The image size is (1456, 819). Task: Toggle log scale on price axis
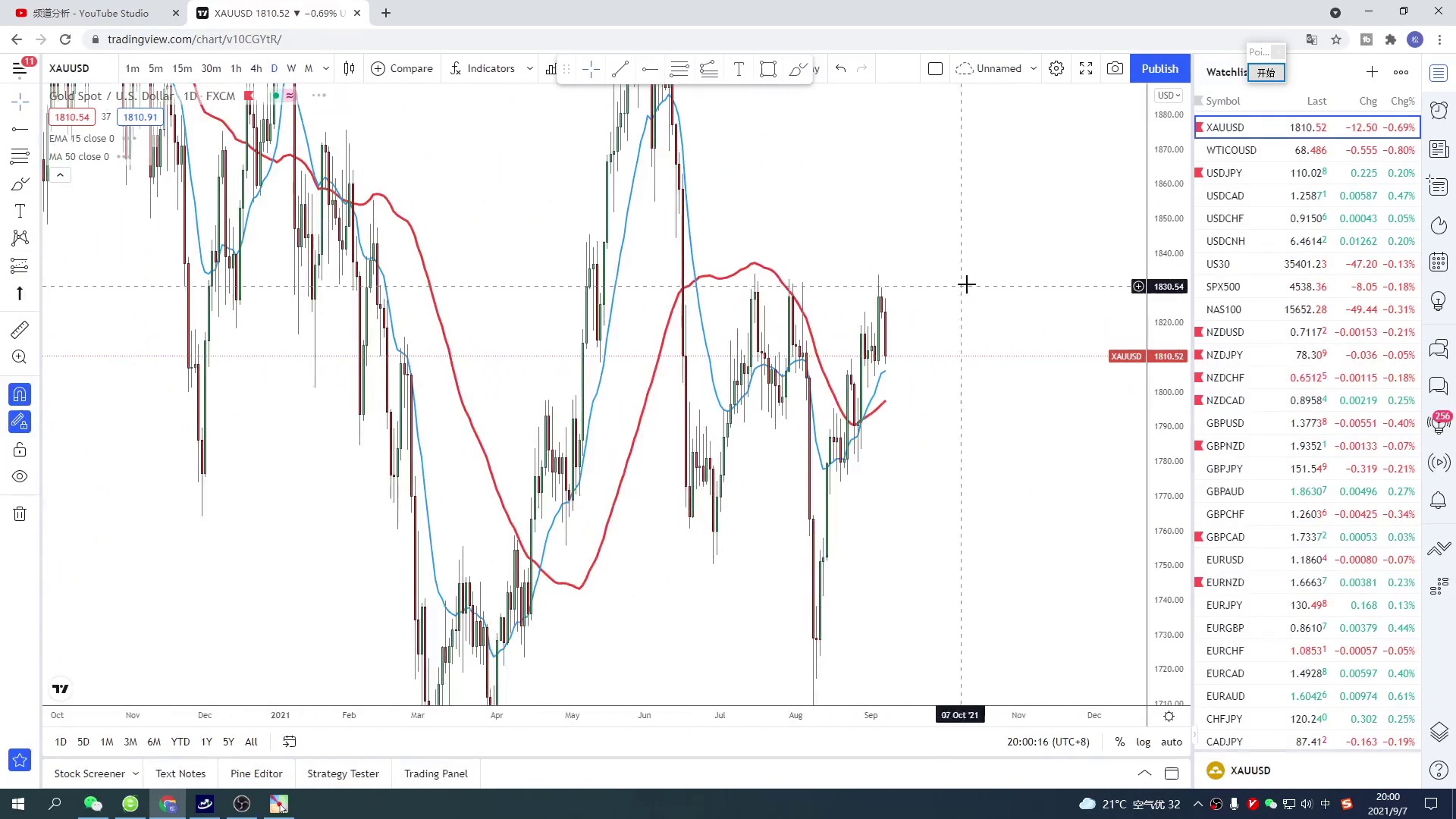coord(1143,742)
